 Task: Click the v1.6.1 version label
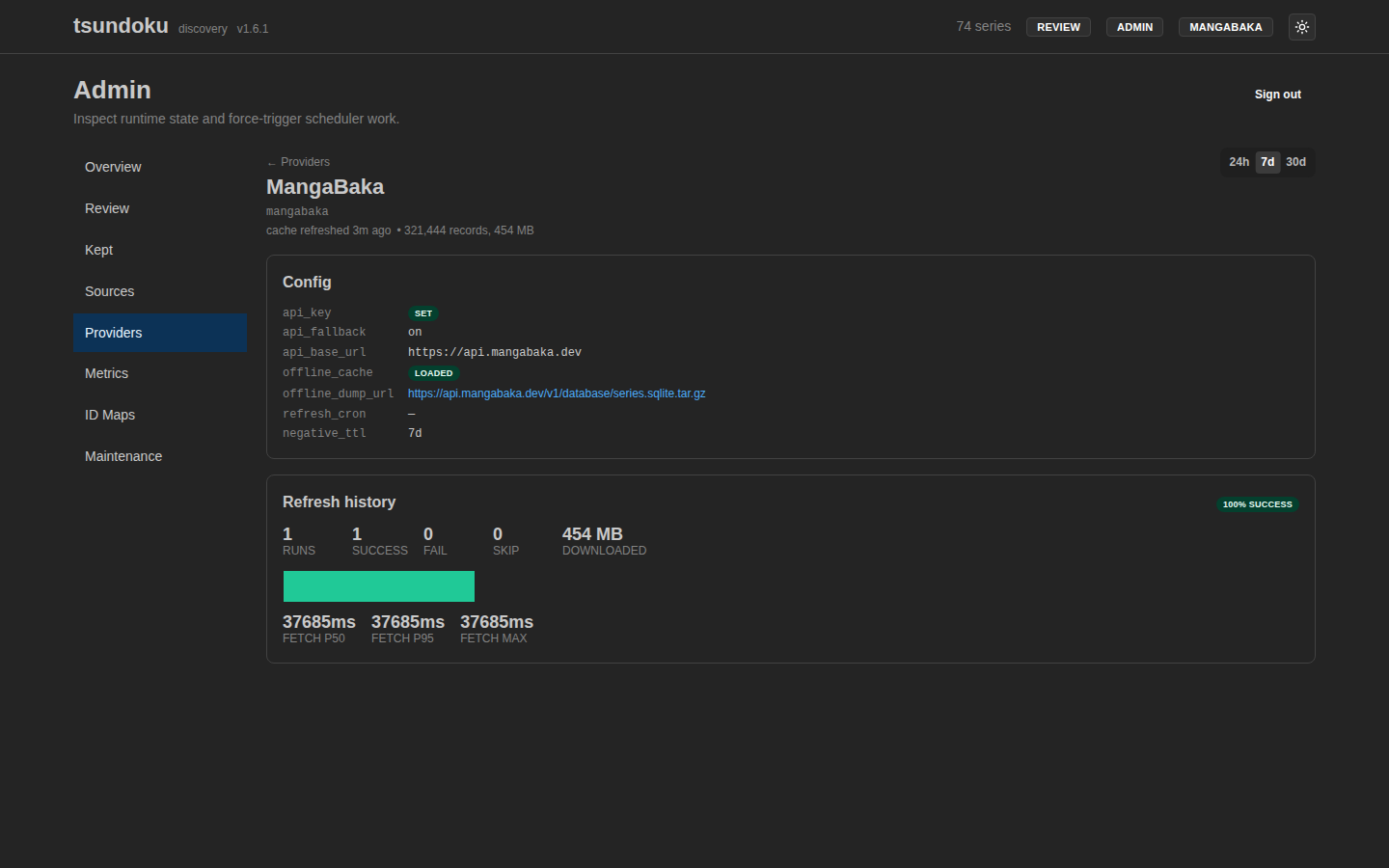click(253, 29)
